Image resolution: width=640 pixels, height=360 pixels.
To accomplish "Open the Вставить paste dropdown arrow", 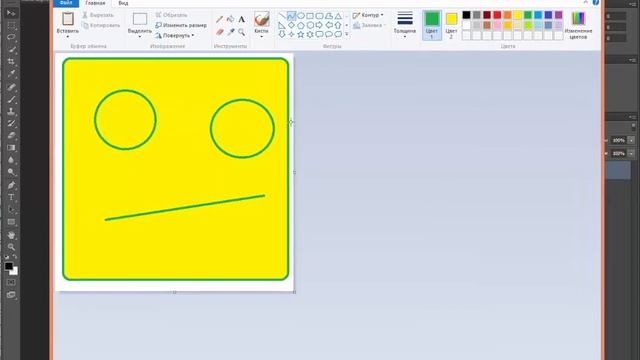I will 68,37.
